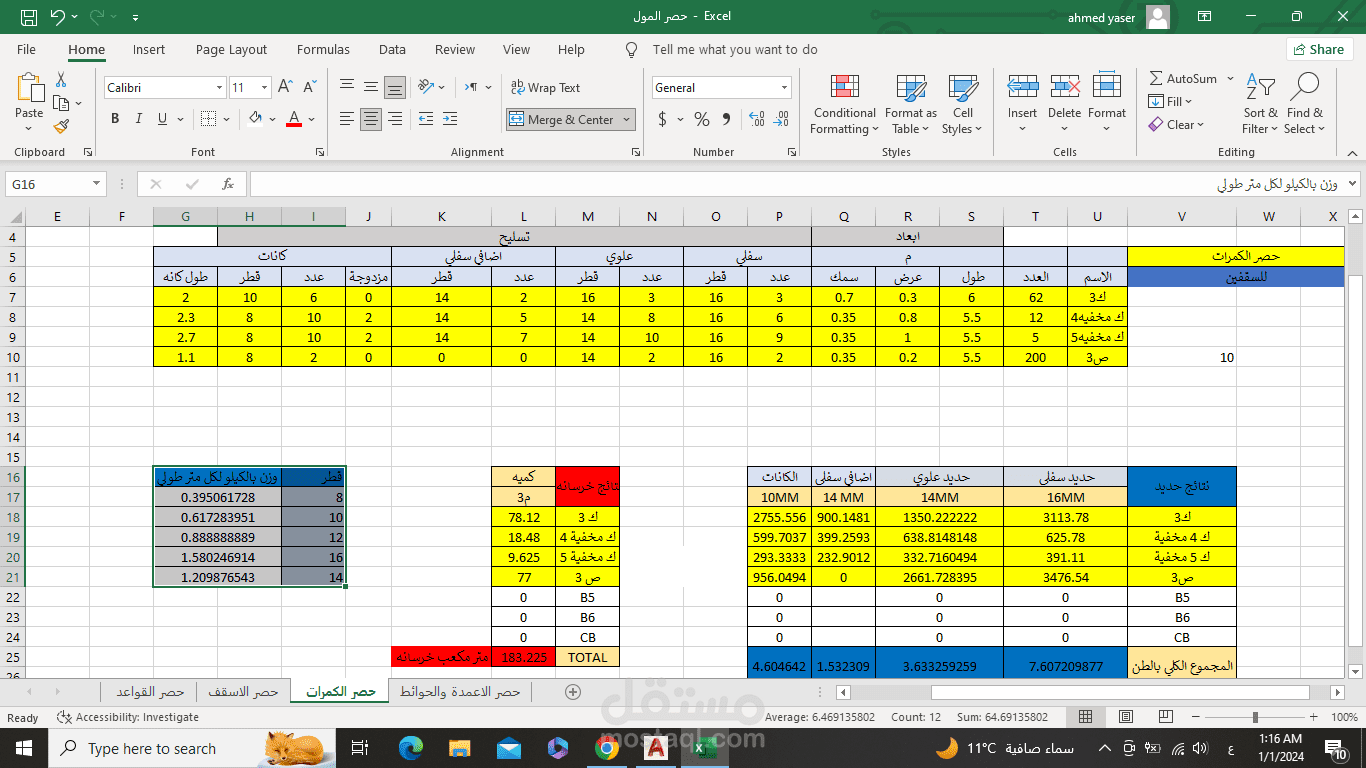The image size is (1366, 768).
Task: Open the Fill dropdown
Action: 1170,102
